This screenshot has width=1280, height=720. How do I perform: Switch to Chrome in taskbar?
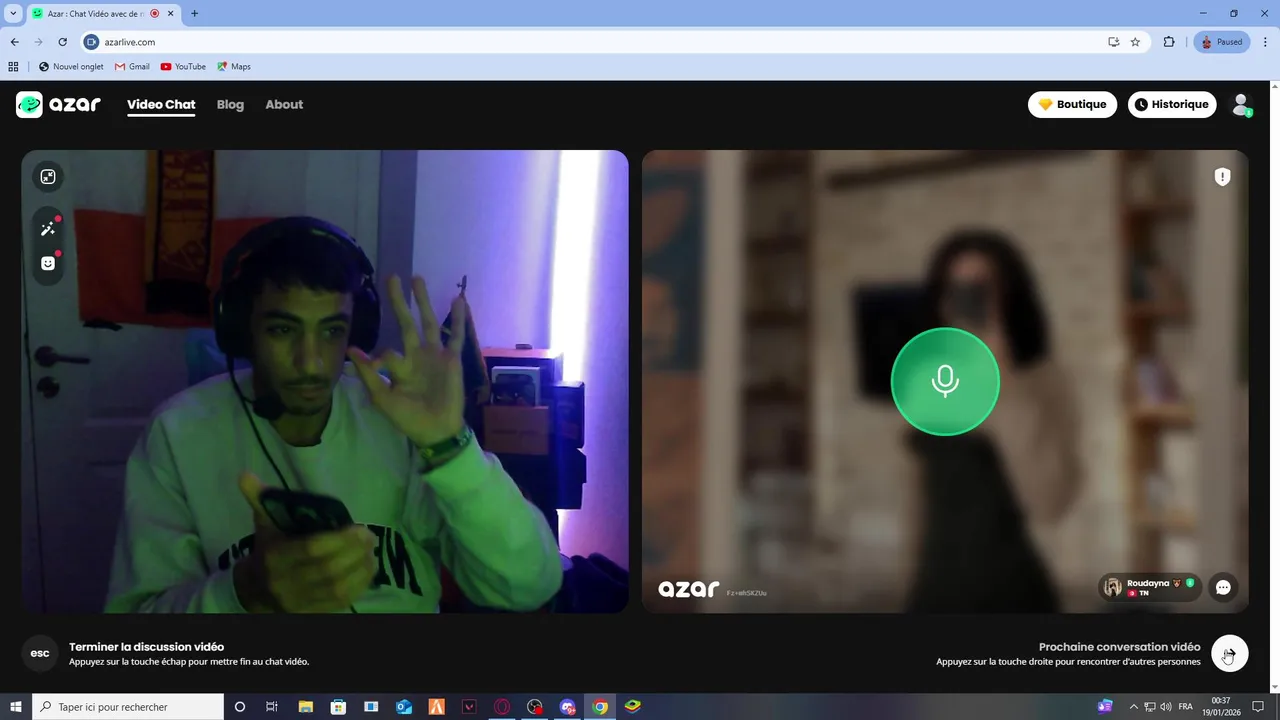(600, 707)
